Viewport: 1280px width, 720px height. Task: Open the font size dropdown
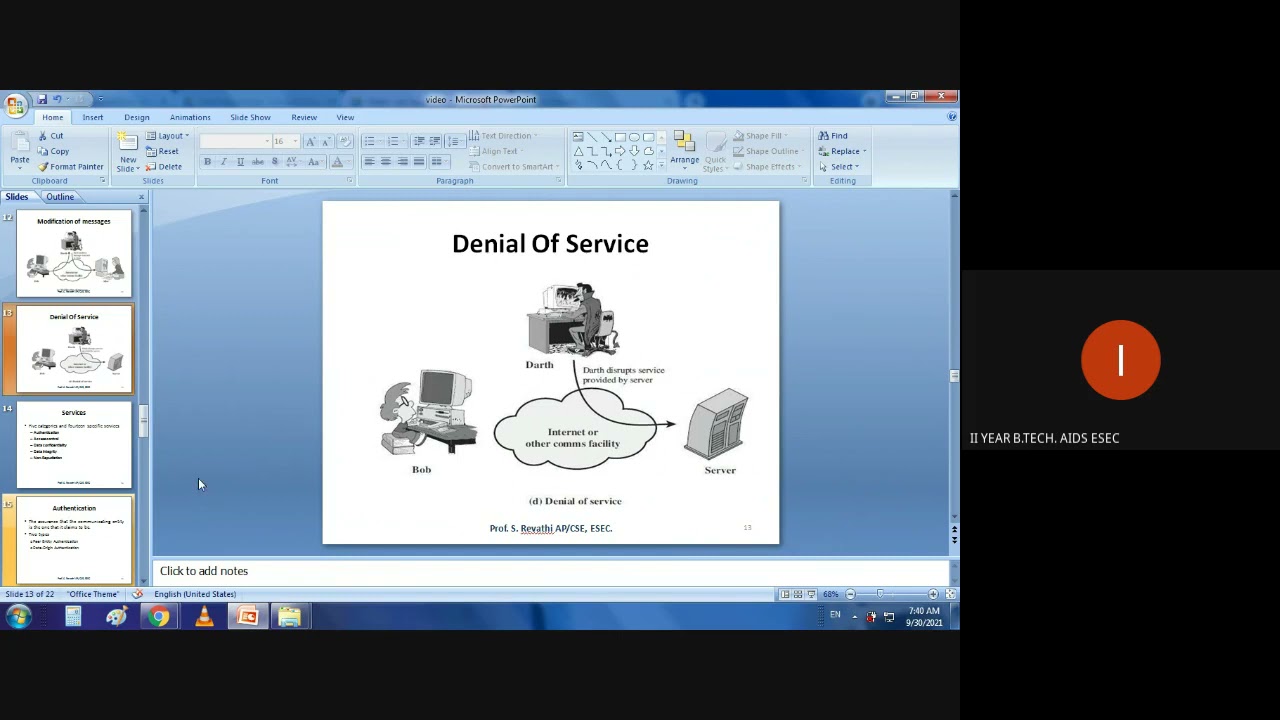click(x=295, y=142)
